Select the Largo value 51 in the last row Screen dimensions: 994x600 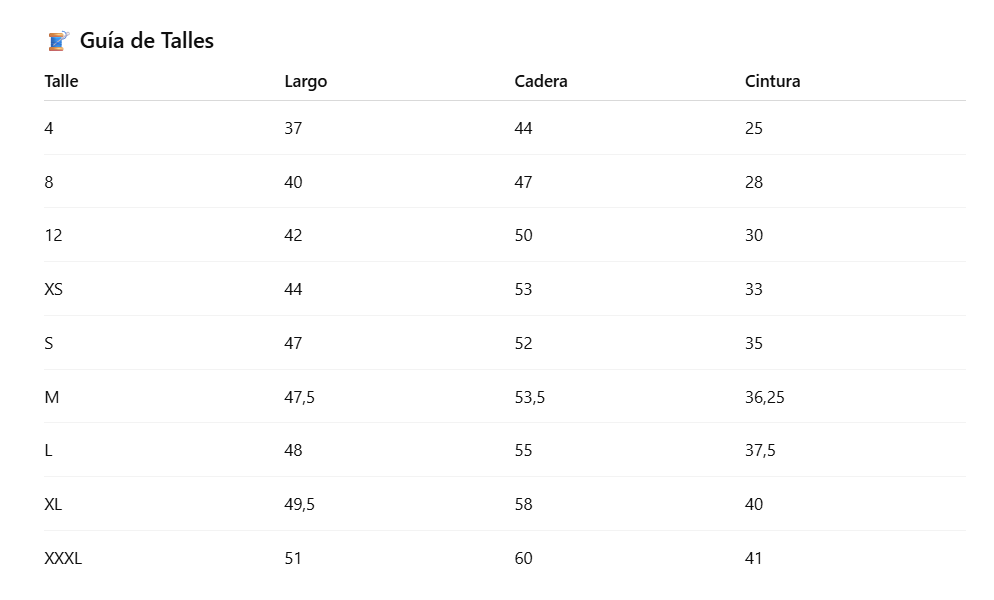pos(292,558)
